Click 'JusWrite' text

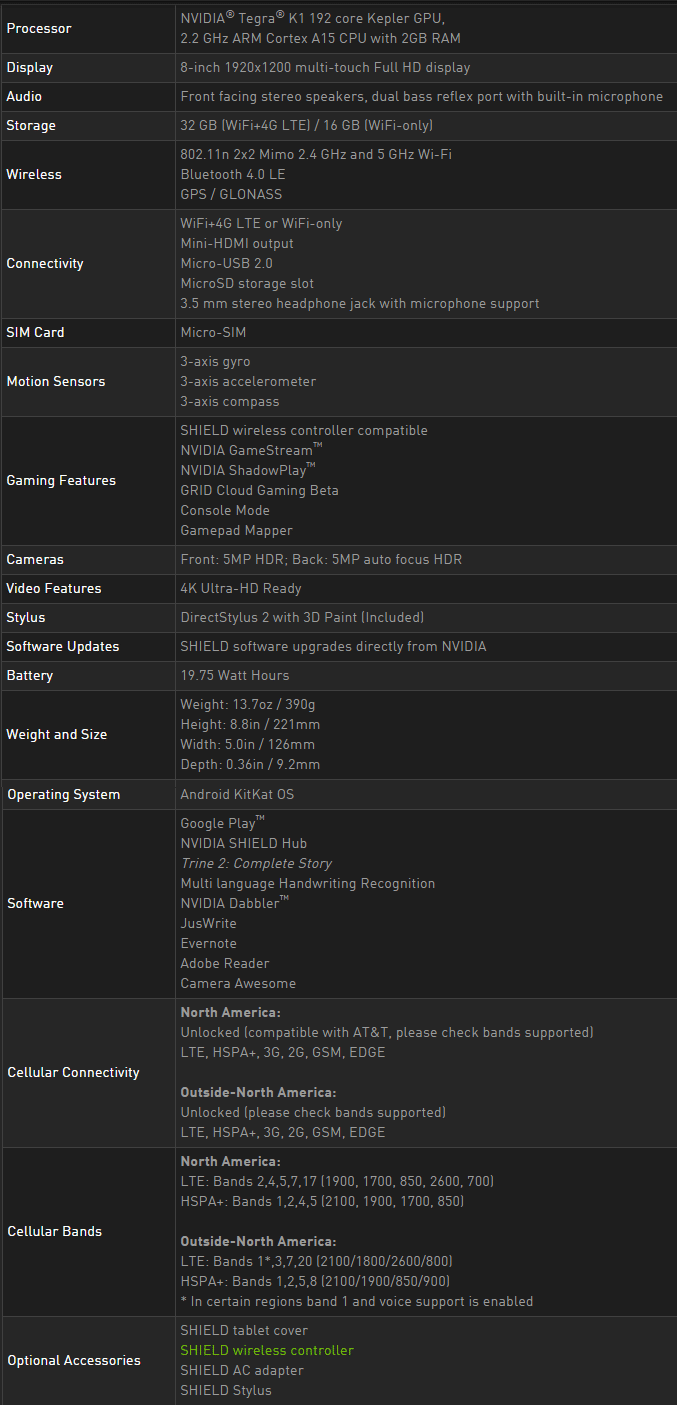208,923
